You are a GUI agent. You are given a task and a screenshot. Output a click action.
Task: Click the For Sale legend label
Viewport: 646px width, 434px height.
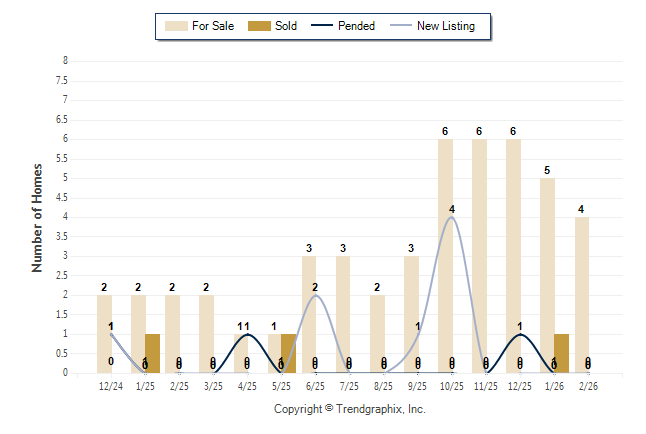213,26
